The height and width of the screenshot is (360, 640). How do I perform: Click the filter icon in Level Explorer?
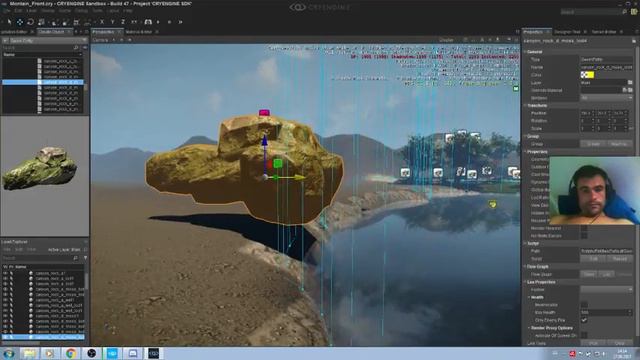85,258
